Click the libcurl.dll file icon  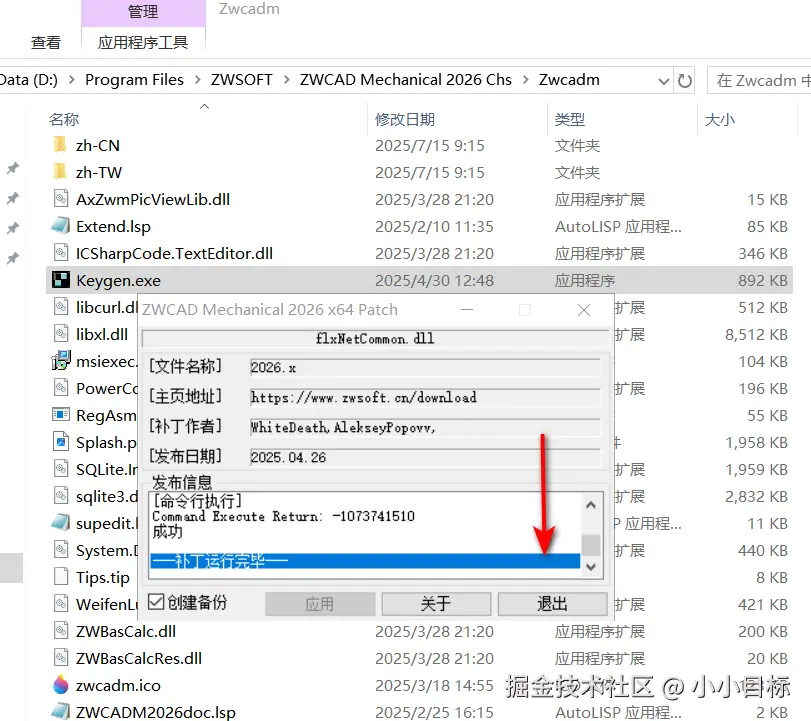coord(61,307)
